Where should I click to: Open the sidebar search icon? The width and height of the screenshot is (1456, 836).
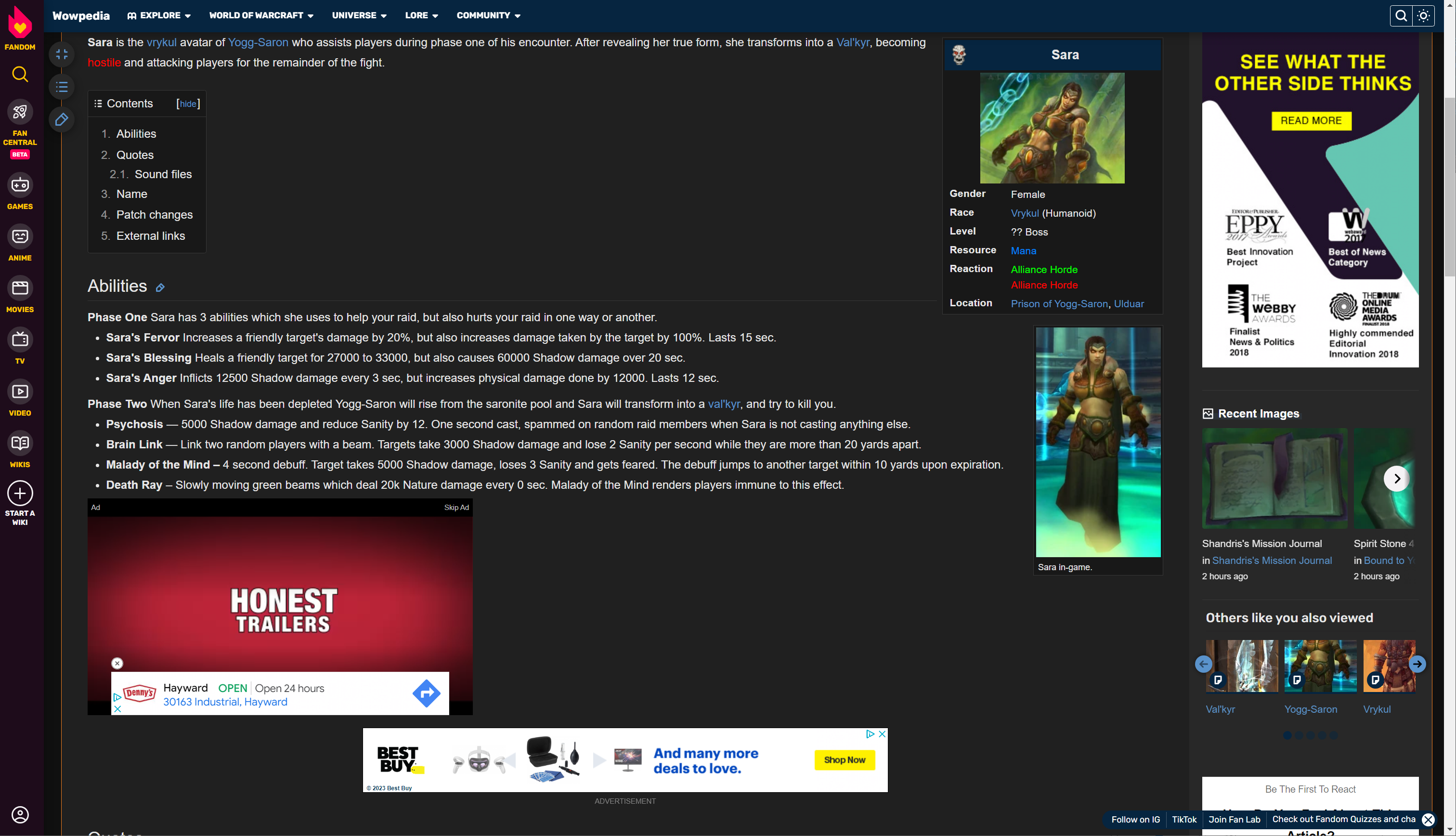(x=20, y=74)
